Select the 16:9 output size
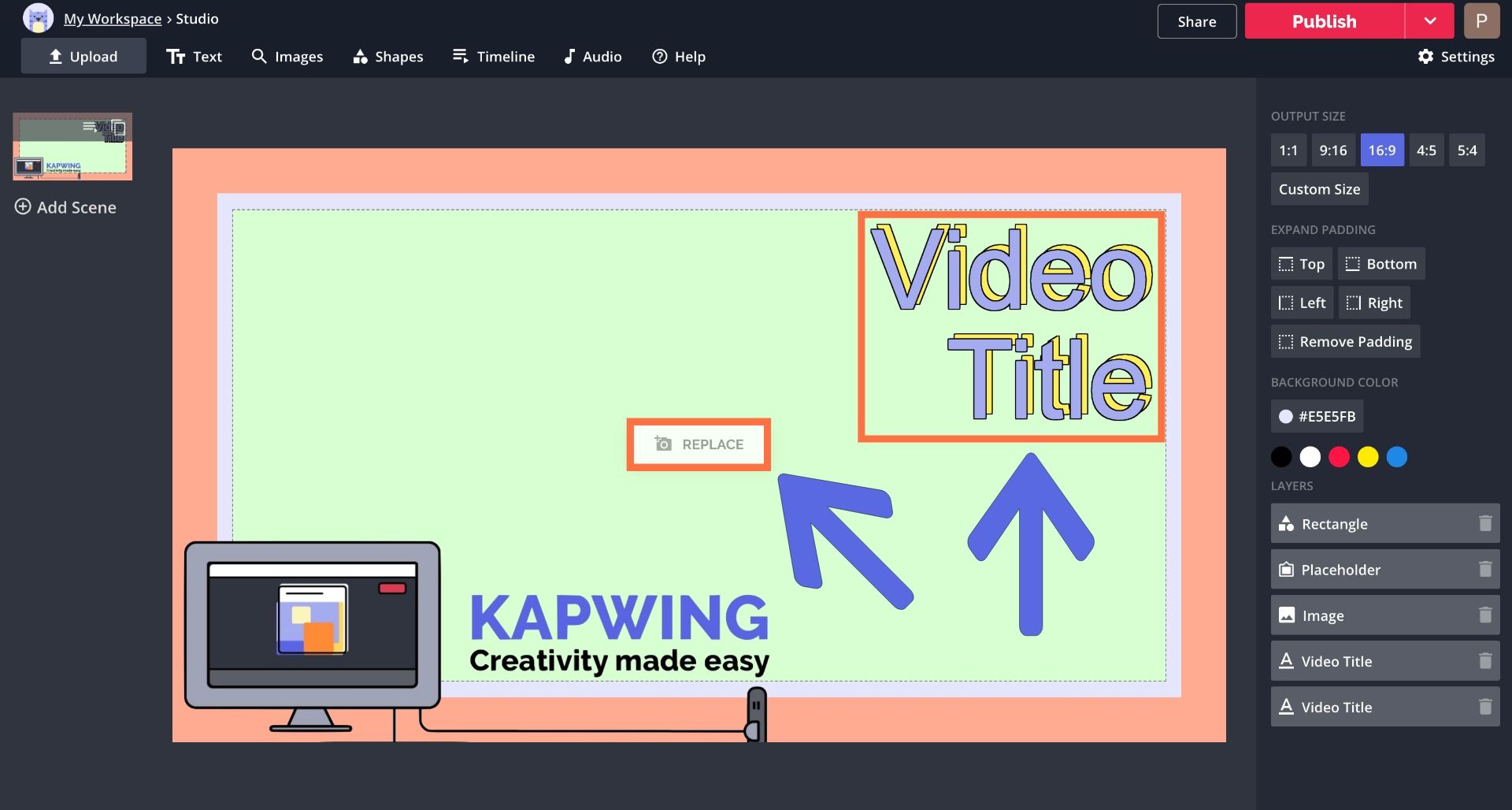 click(x=1382, y=150)
